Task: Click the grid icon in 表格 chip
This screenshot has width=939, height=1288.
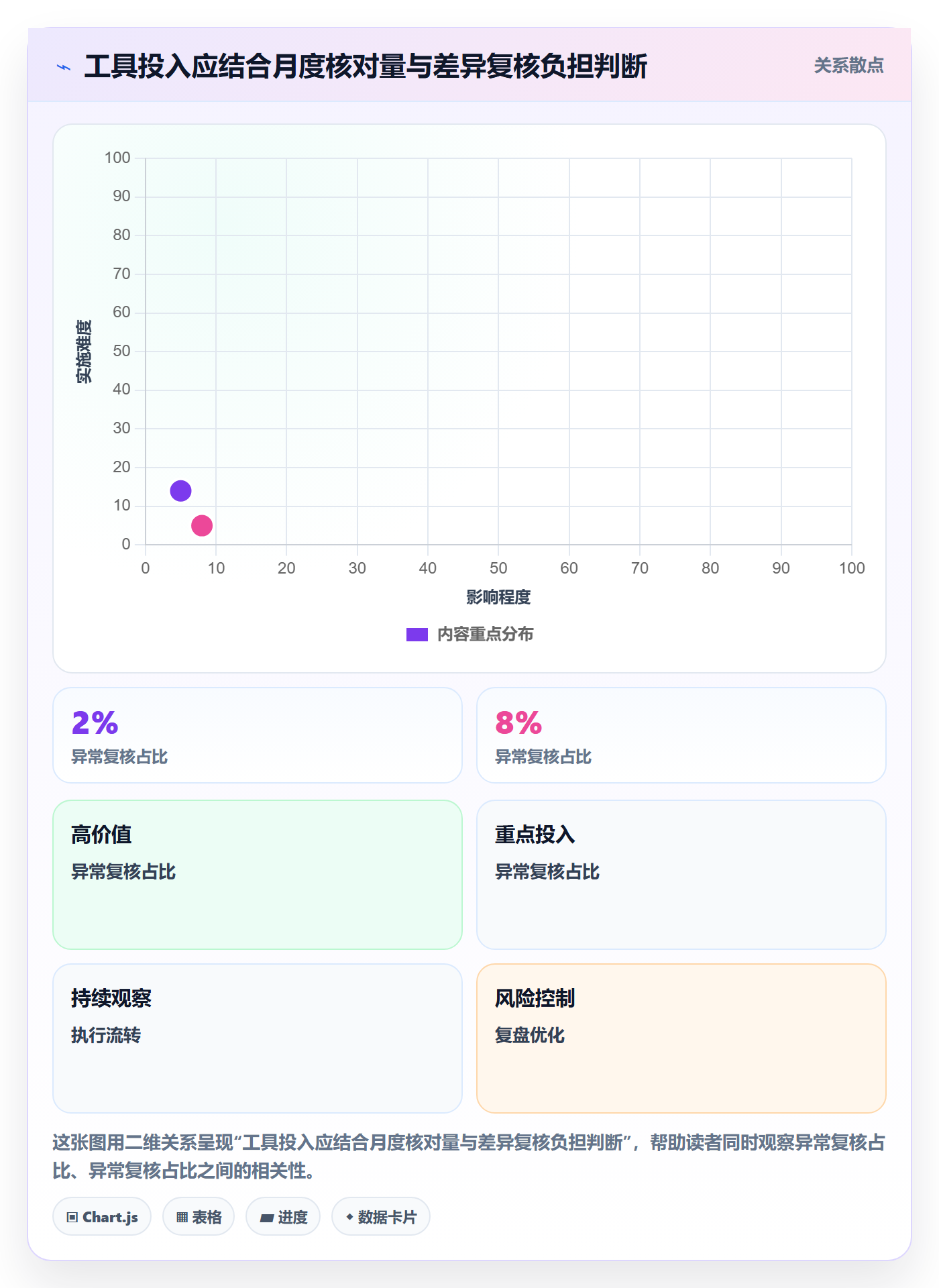Action: [x=182, y=1217]
